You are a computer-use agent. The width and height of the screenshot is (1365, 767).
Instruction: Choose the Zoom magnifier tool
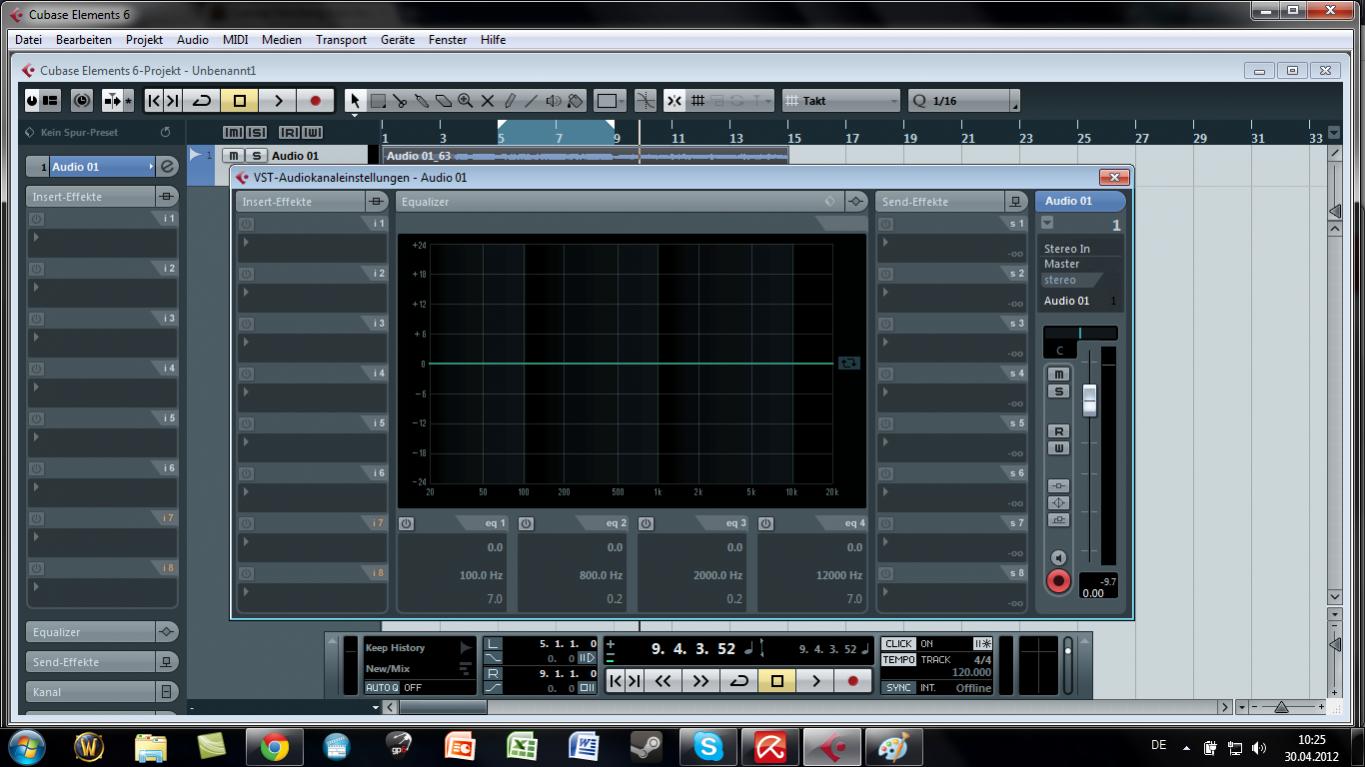pos(465,101)
